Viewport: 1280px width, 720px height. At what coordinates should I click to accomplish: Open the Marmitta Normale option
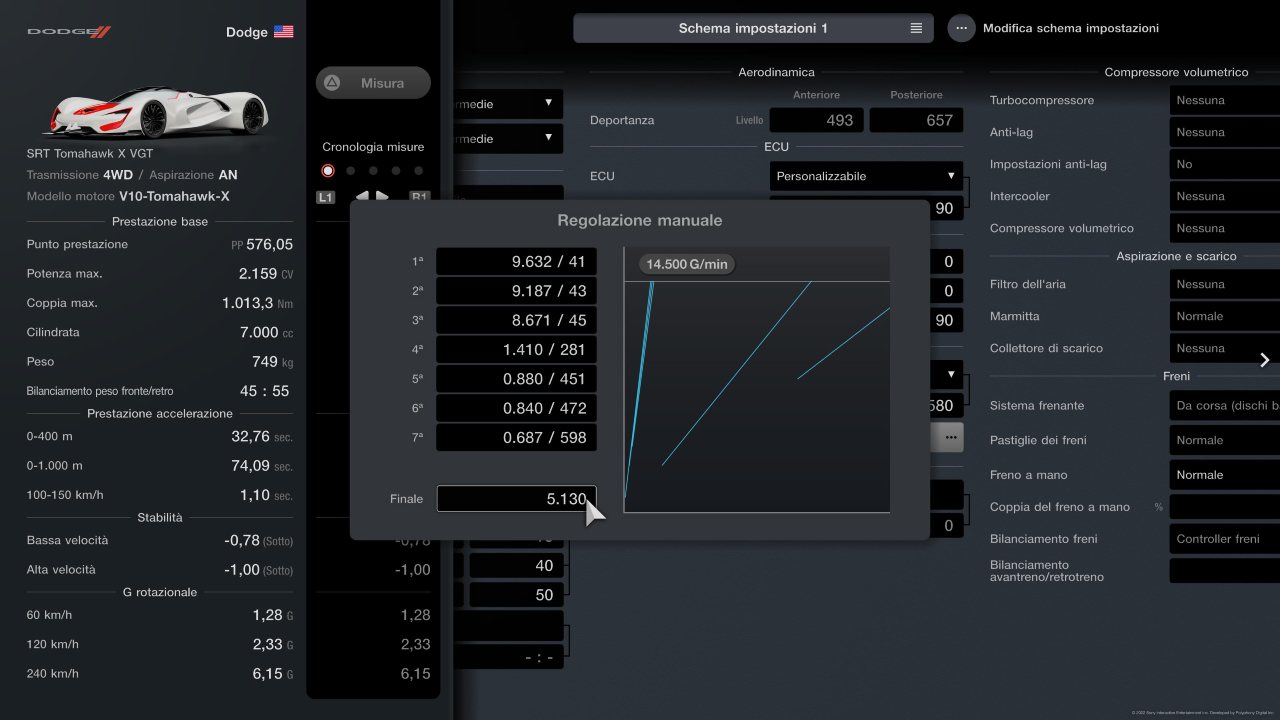[x=1225, y=316]
